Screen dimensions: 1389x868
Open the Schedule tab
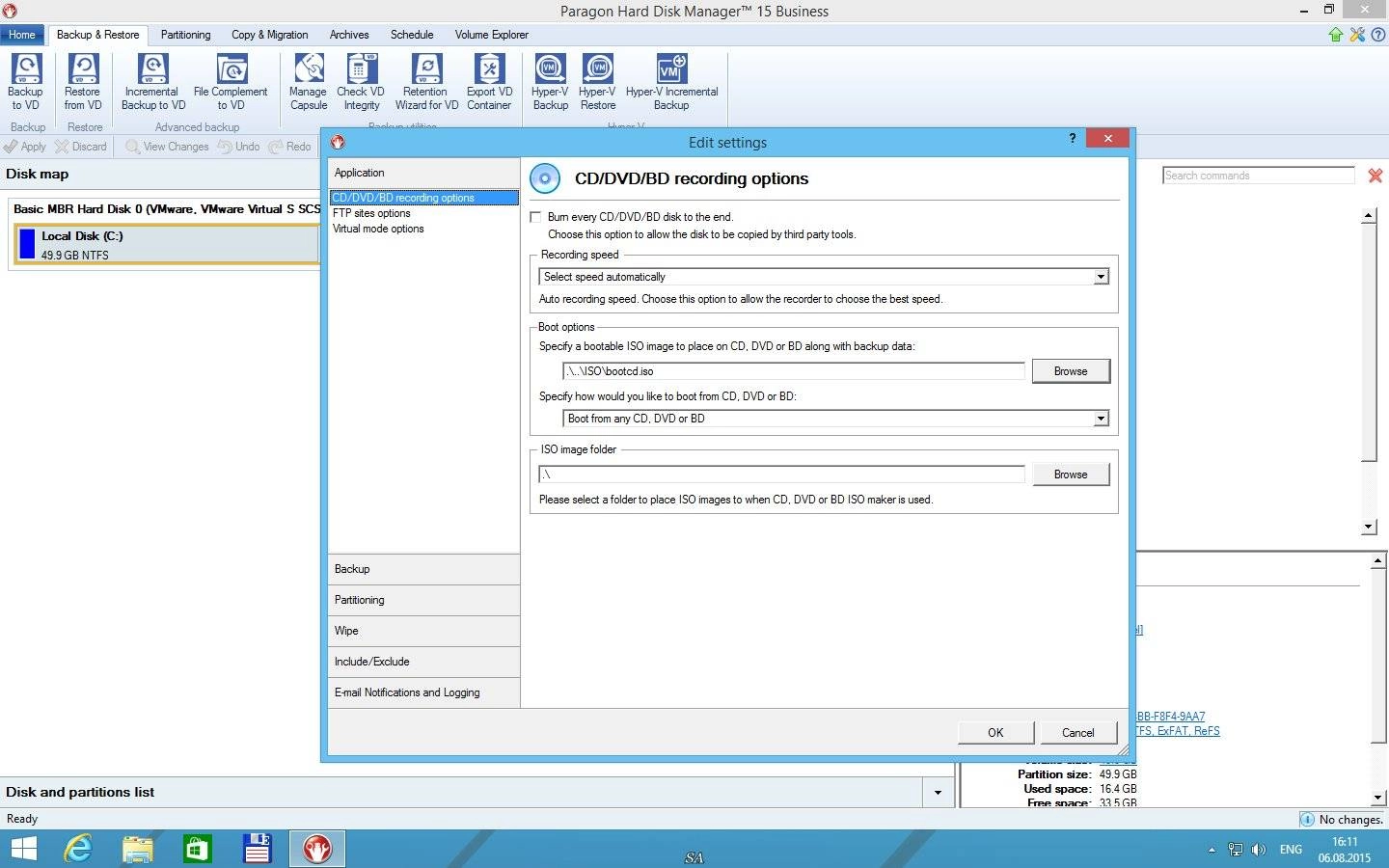pyautogui.click(x=412, y=35)
